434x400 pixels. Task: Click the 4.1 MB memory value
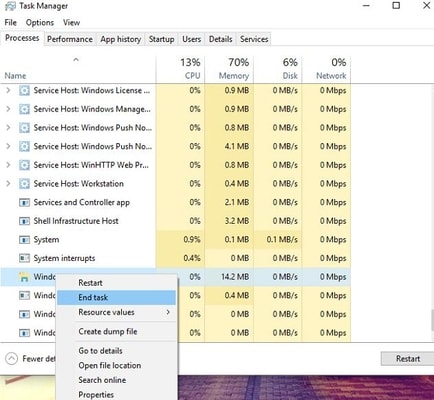point(237,146)
